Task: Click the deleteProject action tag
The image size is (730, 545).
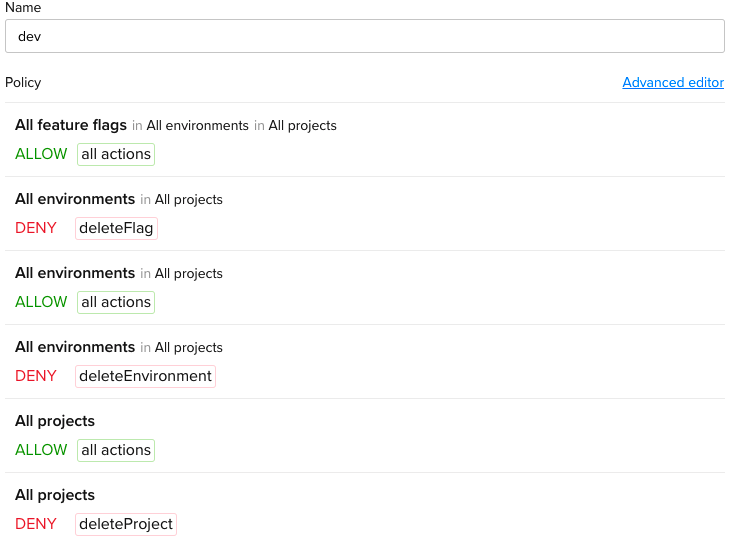Action: 126,524
